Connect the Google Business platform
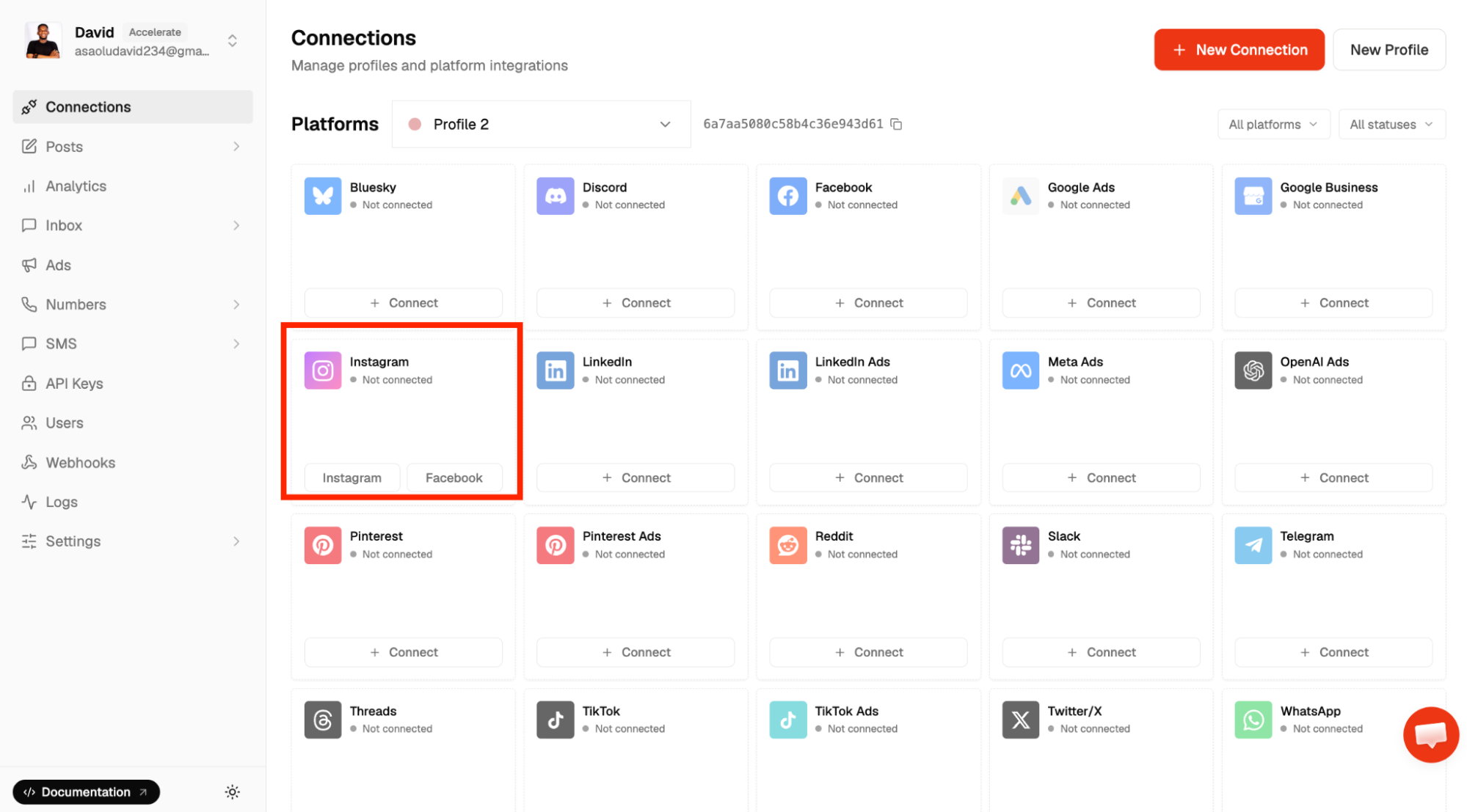1467x812 pixels. tap(1333, 303)
